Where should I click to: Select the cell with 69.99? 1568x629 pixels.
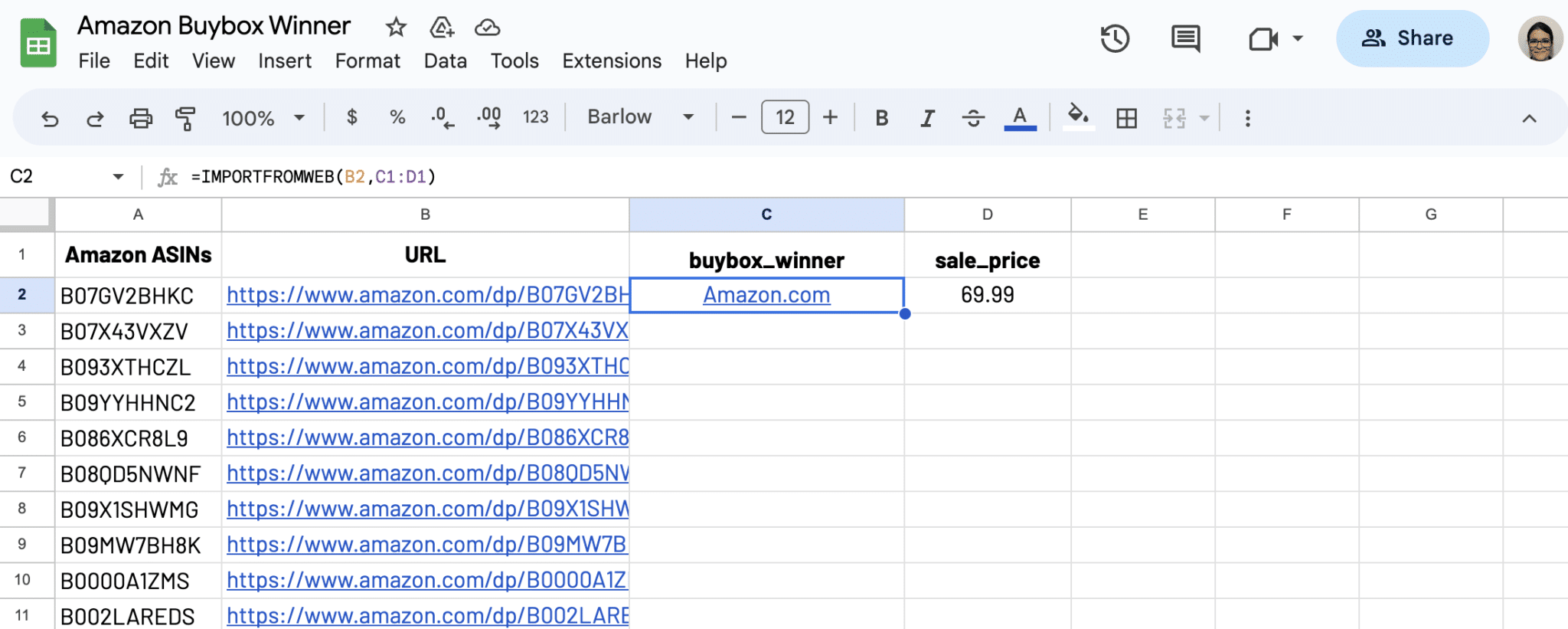tap(988, 295)
